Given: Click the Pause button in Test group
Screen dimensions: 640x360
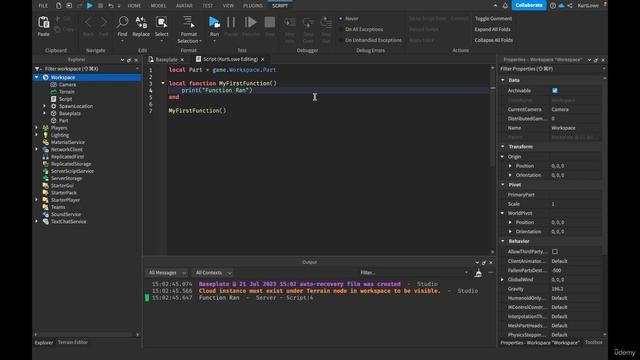Looking at the screenshot, I should point(231,22).
